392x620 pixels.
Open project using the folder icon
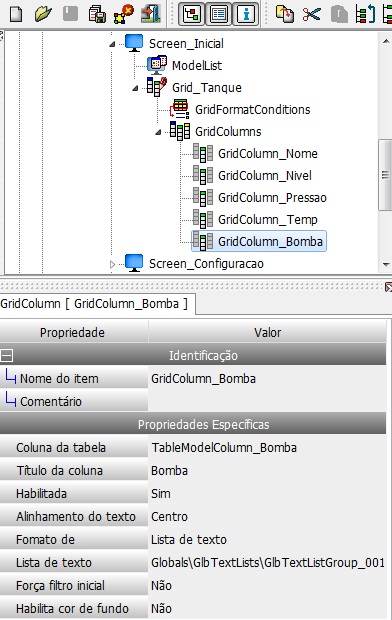pos(43,14)
